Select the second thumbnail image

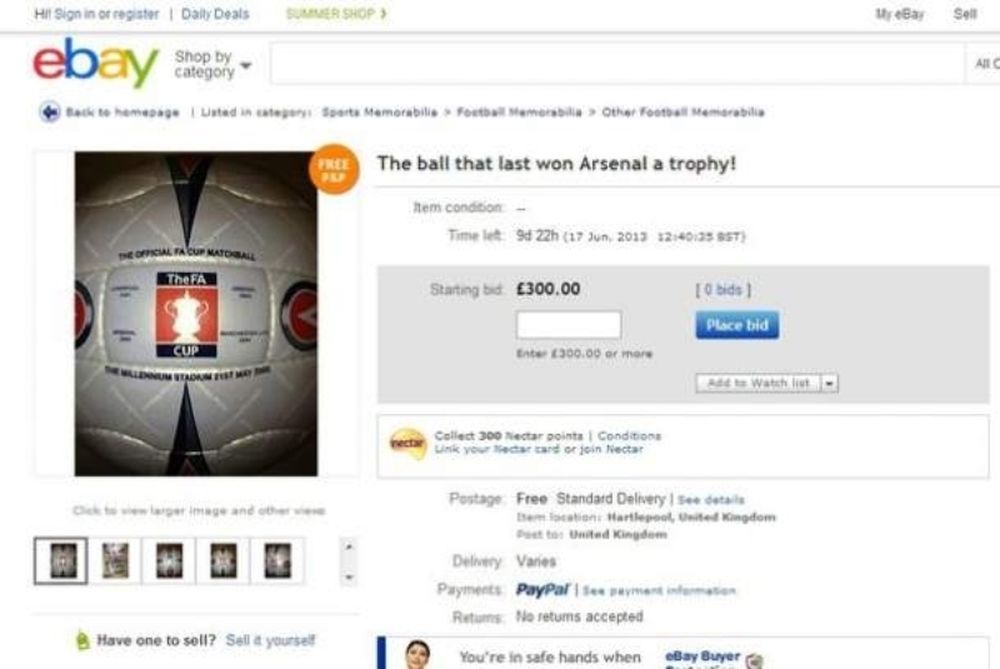pos(115,560)
